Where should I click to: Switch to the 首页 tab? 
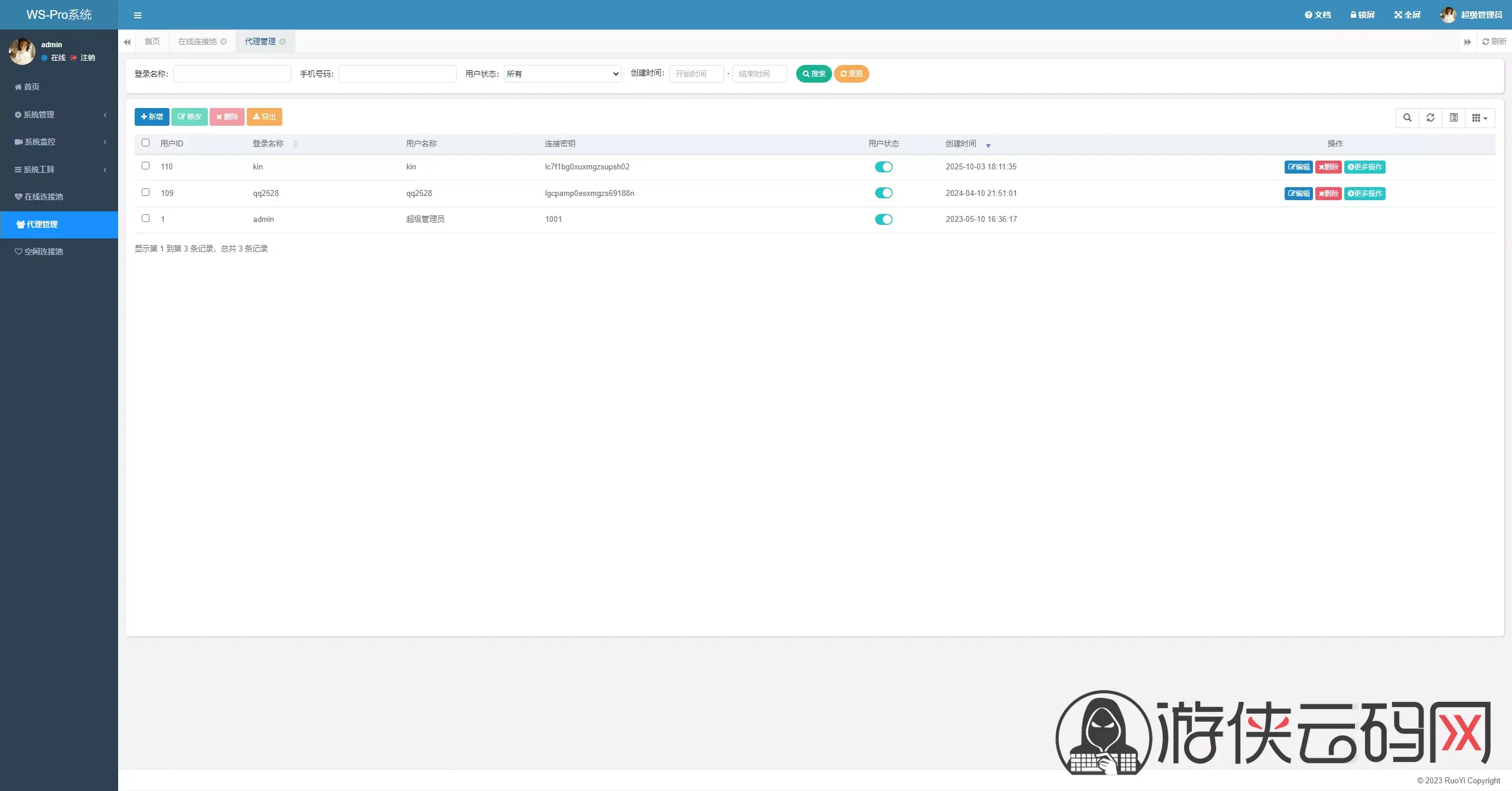[152, 42]
